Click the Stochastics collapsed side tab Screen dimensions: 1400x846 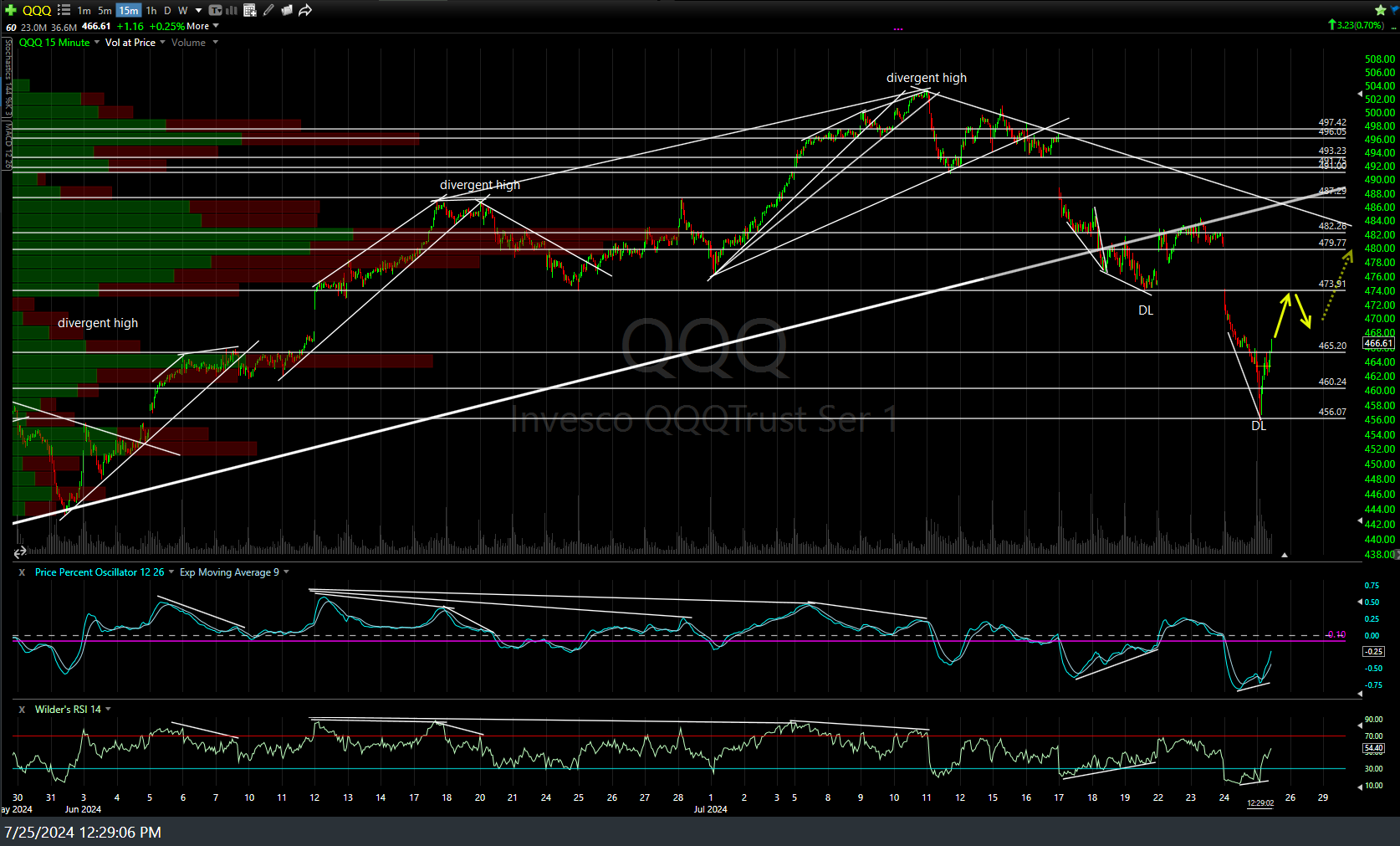8,75
